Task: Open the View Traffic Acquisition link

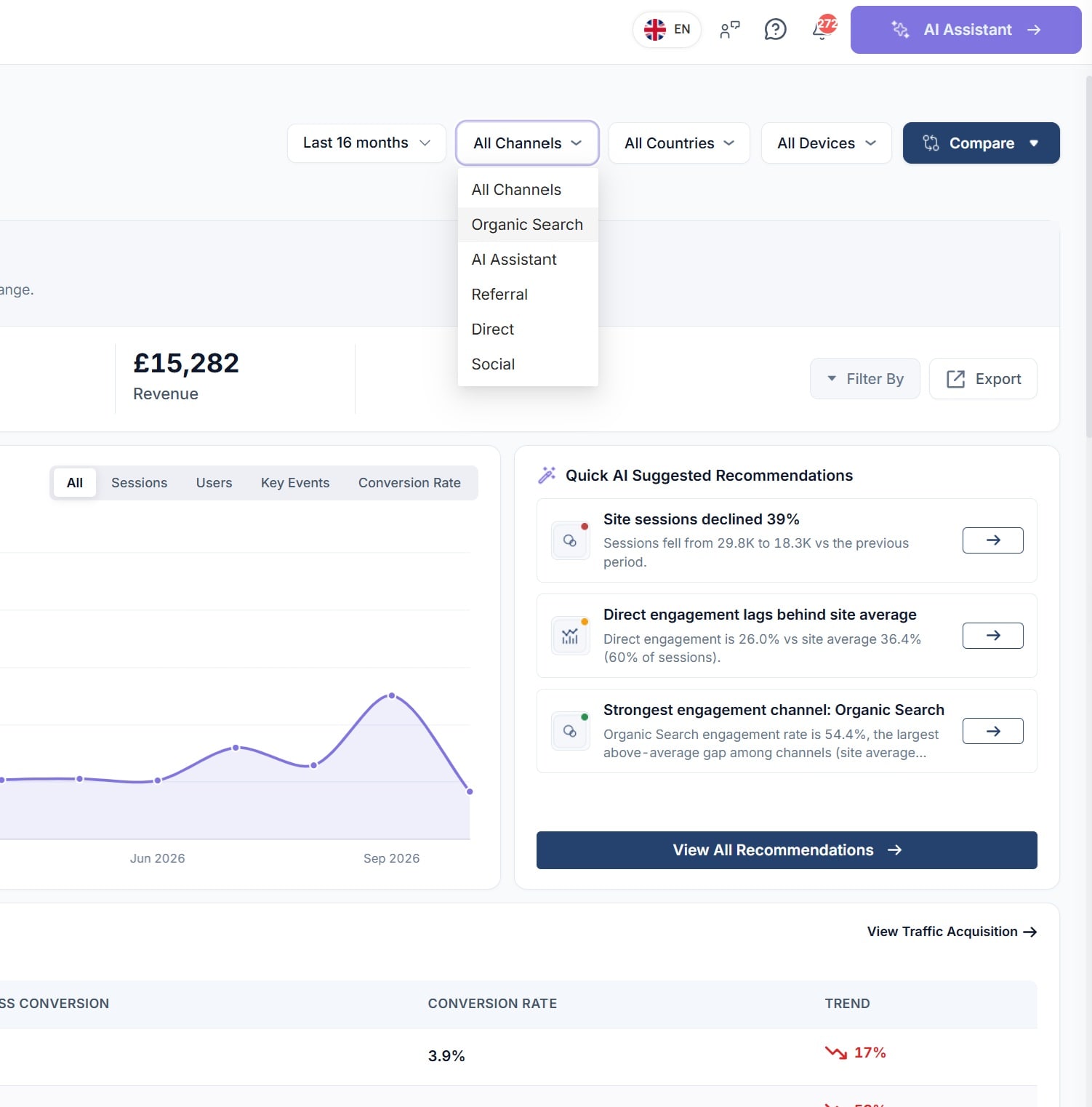Action: tap(952, 932)
